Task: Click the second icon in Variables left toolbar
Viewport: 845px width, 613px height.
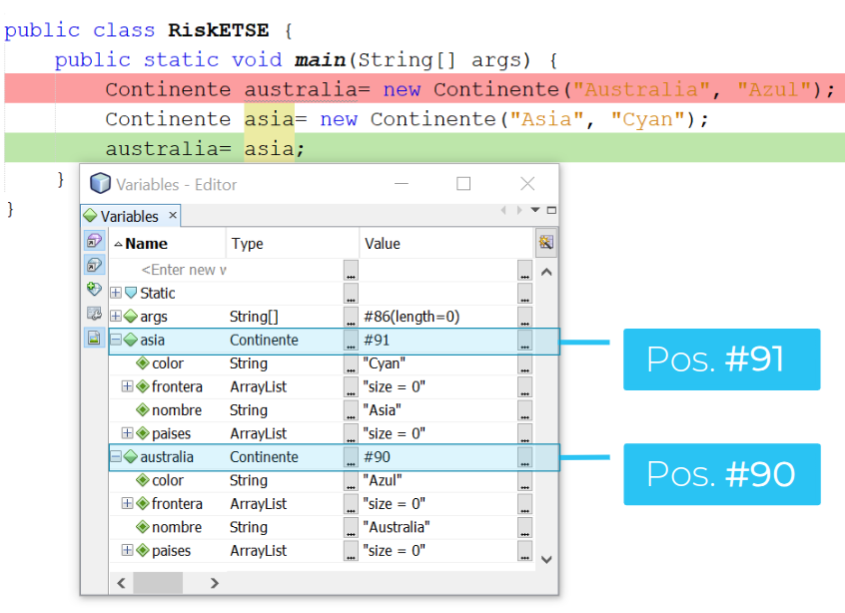Action: (x=94, y=265)
